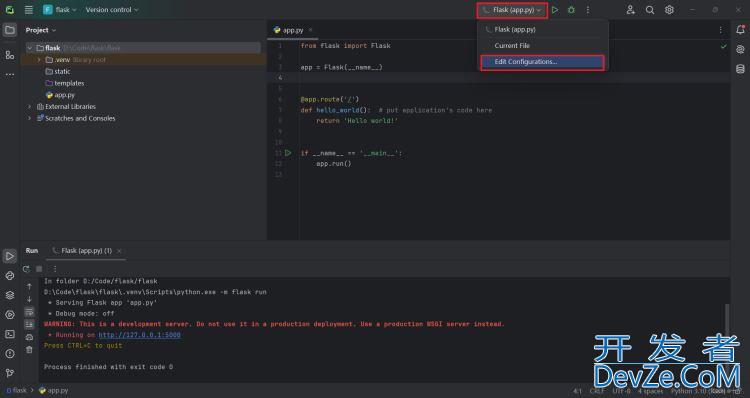This screenshot has width=750, height=398.
Task: Click the 4:1 cursor position widget
Action: (578, 391)
